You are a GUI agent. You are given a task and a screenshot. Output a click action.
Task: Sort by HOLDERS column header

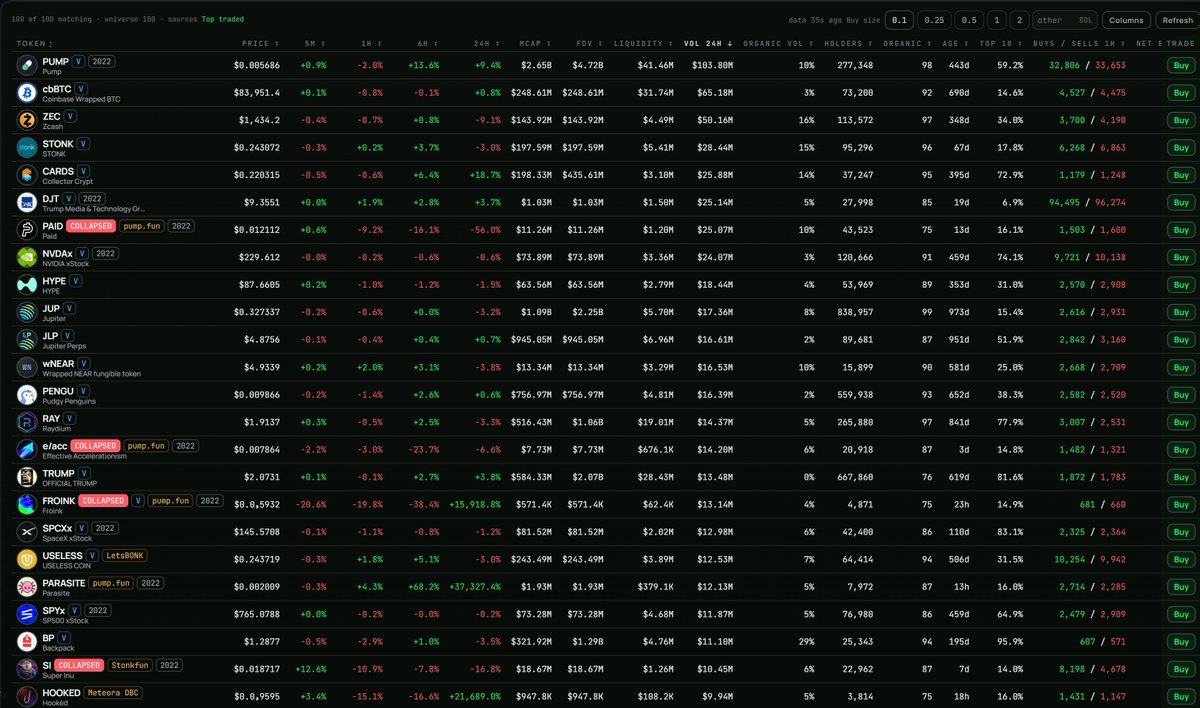848,44
